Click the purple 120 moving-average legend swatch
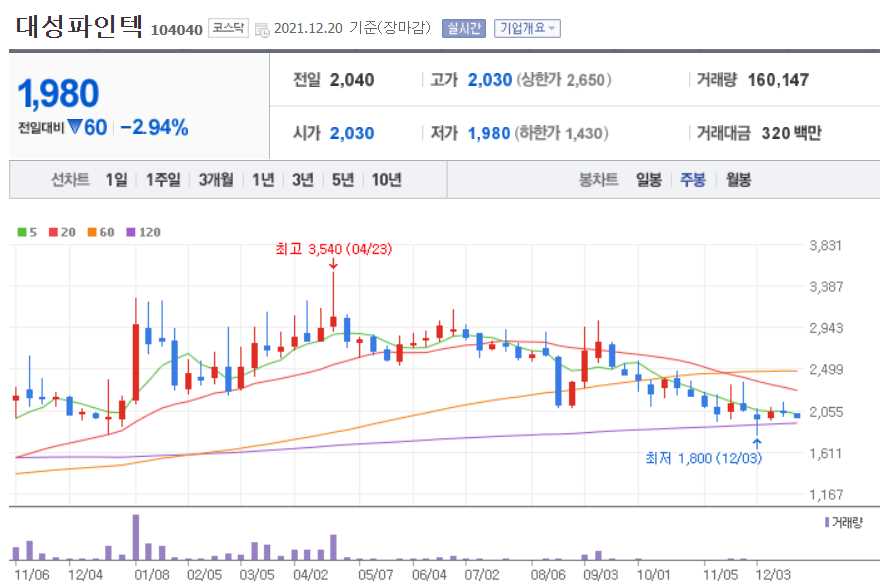The image size is (880, 585). coord(131,232)
